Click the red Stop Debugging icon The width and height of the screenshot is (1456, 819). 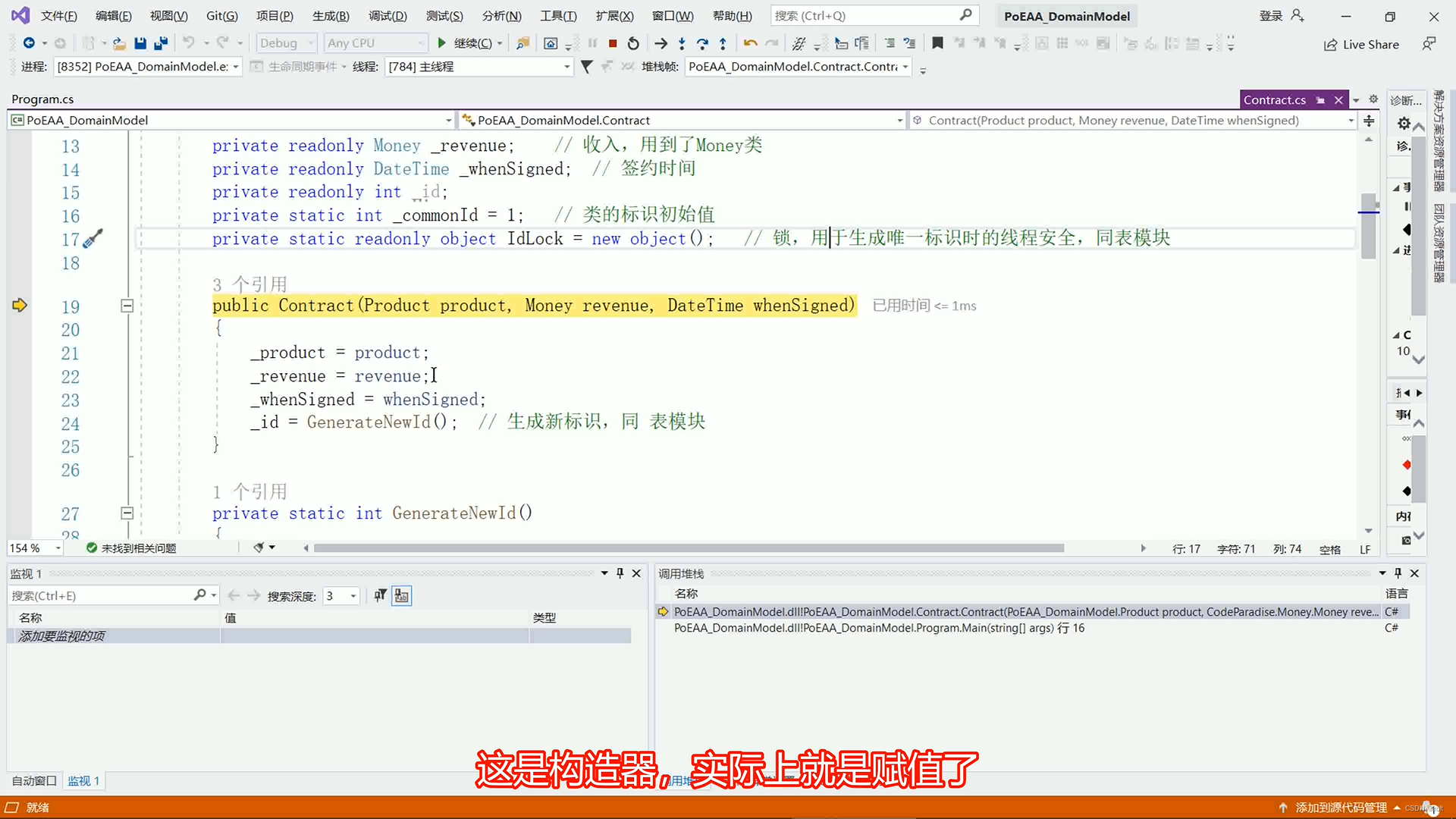click(x=613, y=43)
